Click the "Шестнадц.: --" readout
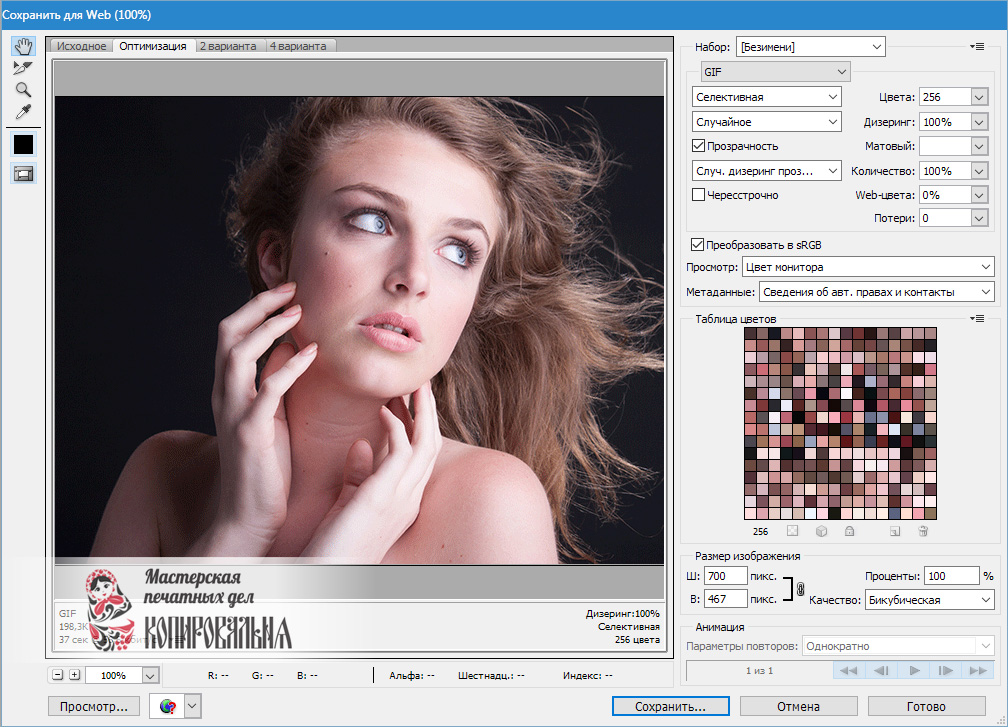The height and width of the screenshot is (727, 1008). 491,676
